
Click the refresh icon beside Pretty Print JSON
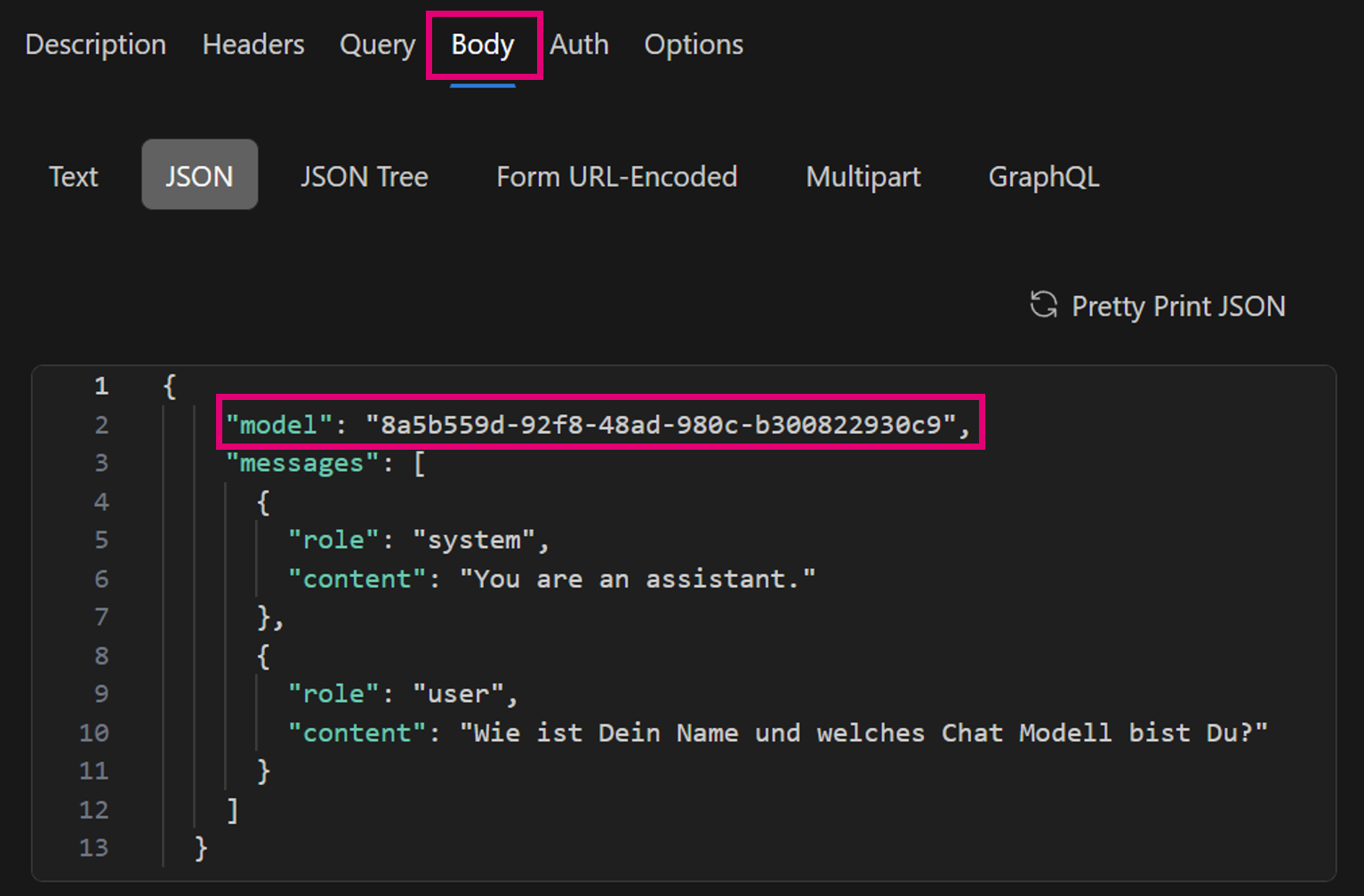click(x=1043, y=305)
